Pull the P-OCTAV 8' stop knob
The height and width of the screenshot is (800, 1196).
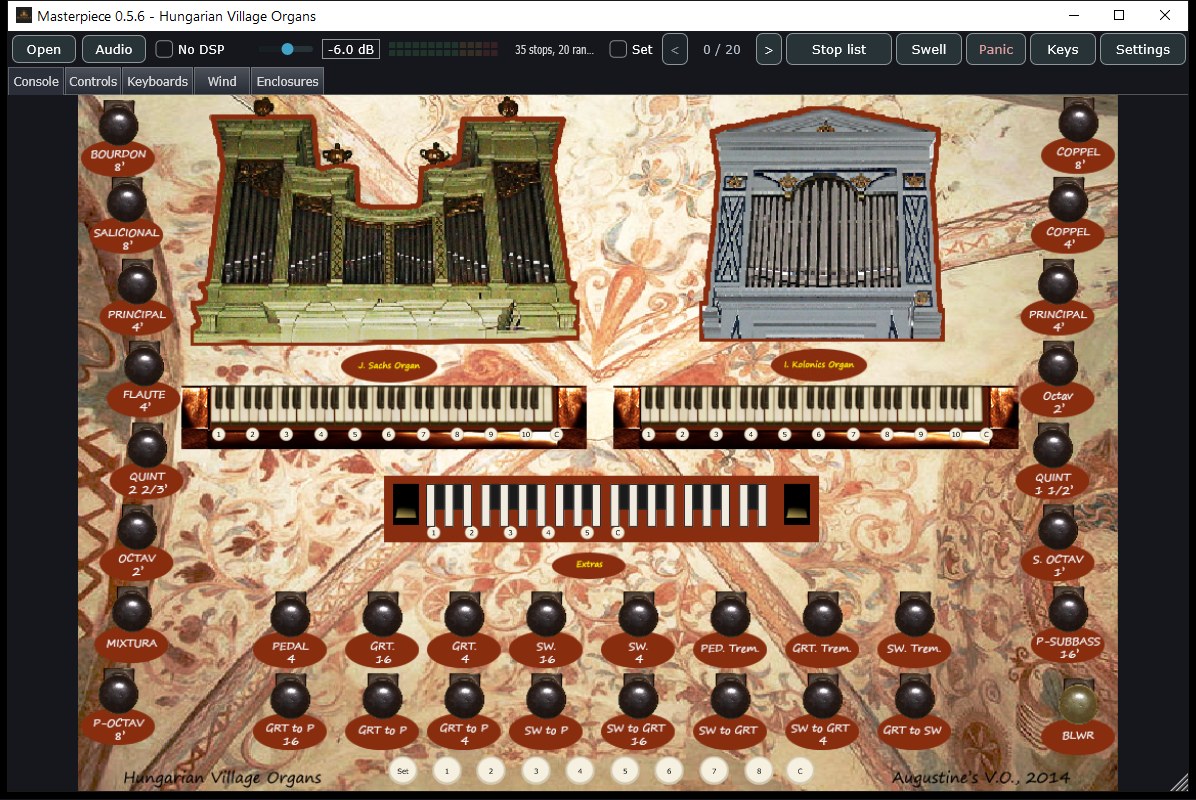coord(118,692)
